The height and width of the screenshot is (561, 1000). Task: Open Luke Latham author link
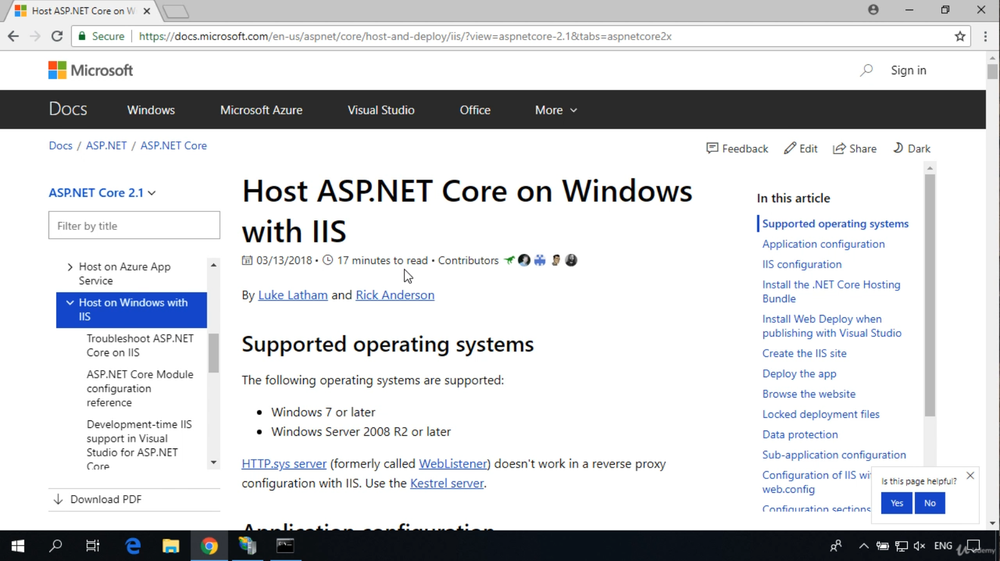tap(293, 295)
